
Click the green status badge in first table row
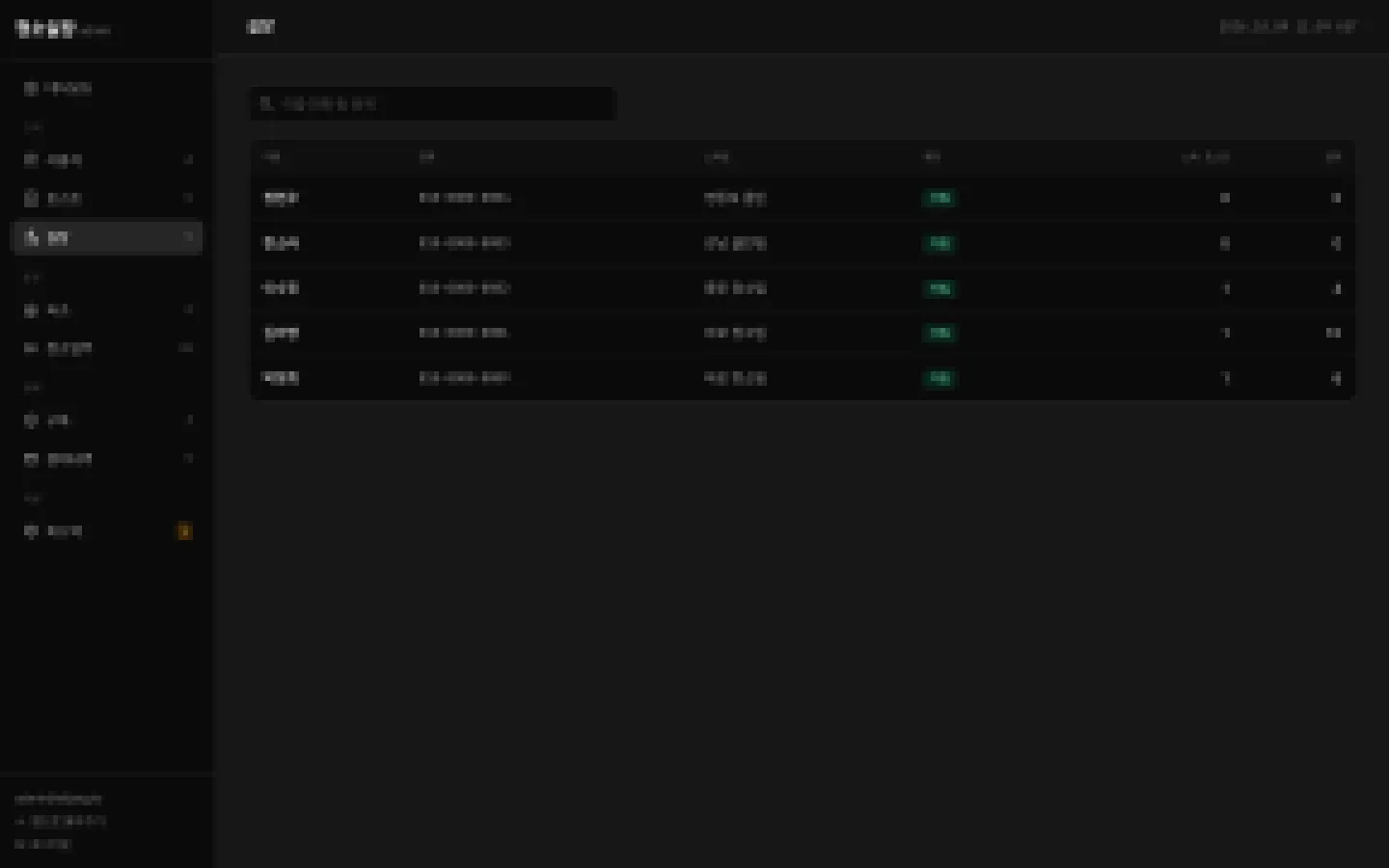(x=940, y=198)
